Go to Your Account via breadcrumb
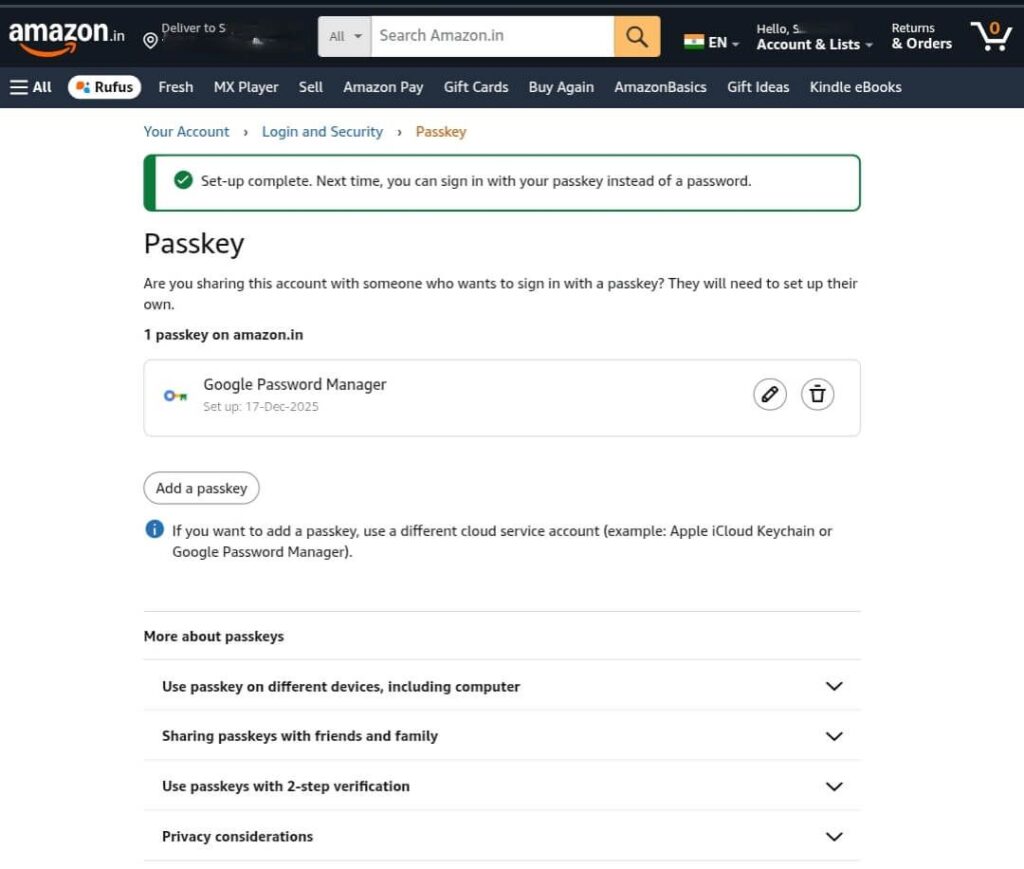The height and width of the screenshot is (869, 1024). pos(186,131)
